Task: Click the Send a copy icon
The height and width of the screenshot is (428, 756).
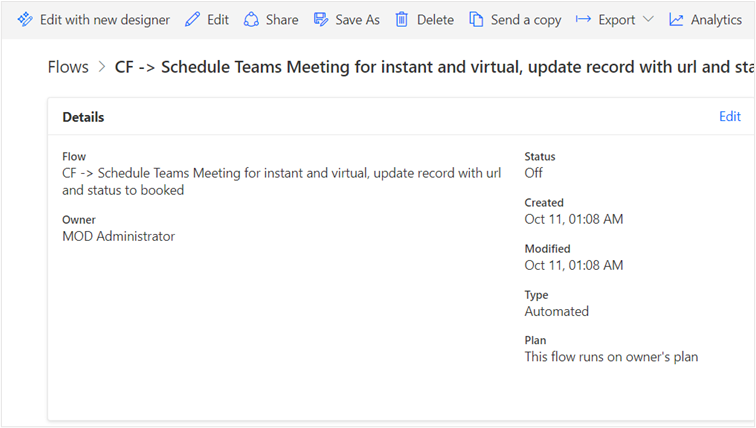Action: [x=476, y=20]
